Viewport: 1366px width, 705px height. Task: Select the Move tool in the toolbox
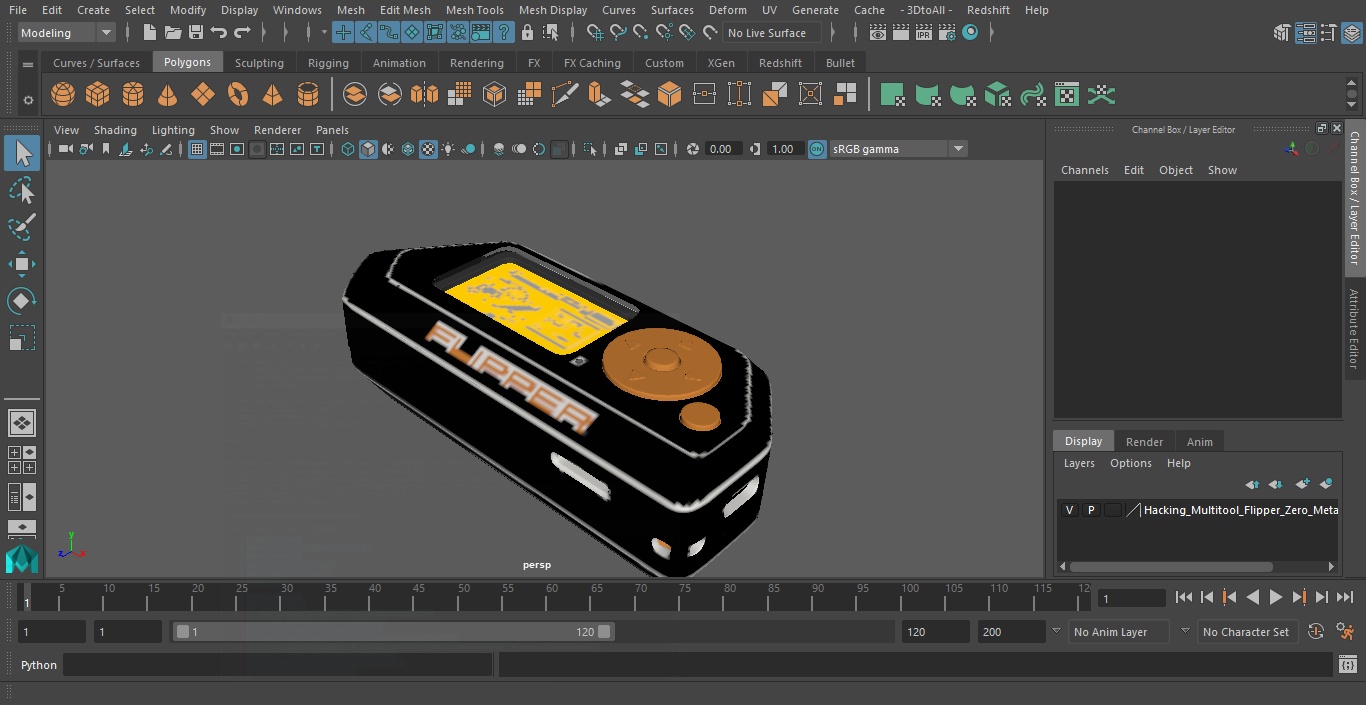point(22,264)
